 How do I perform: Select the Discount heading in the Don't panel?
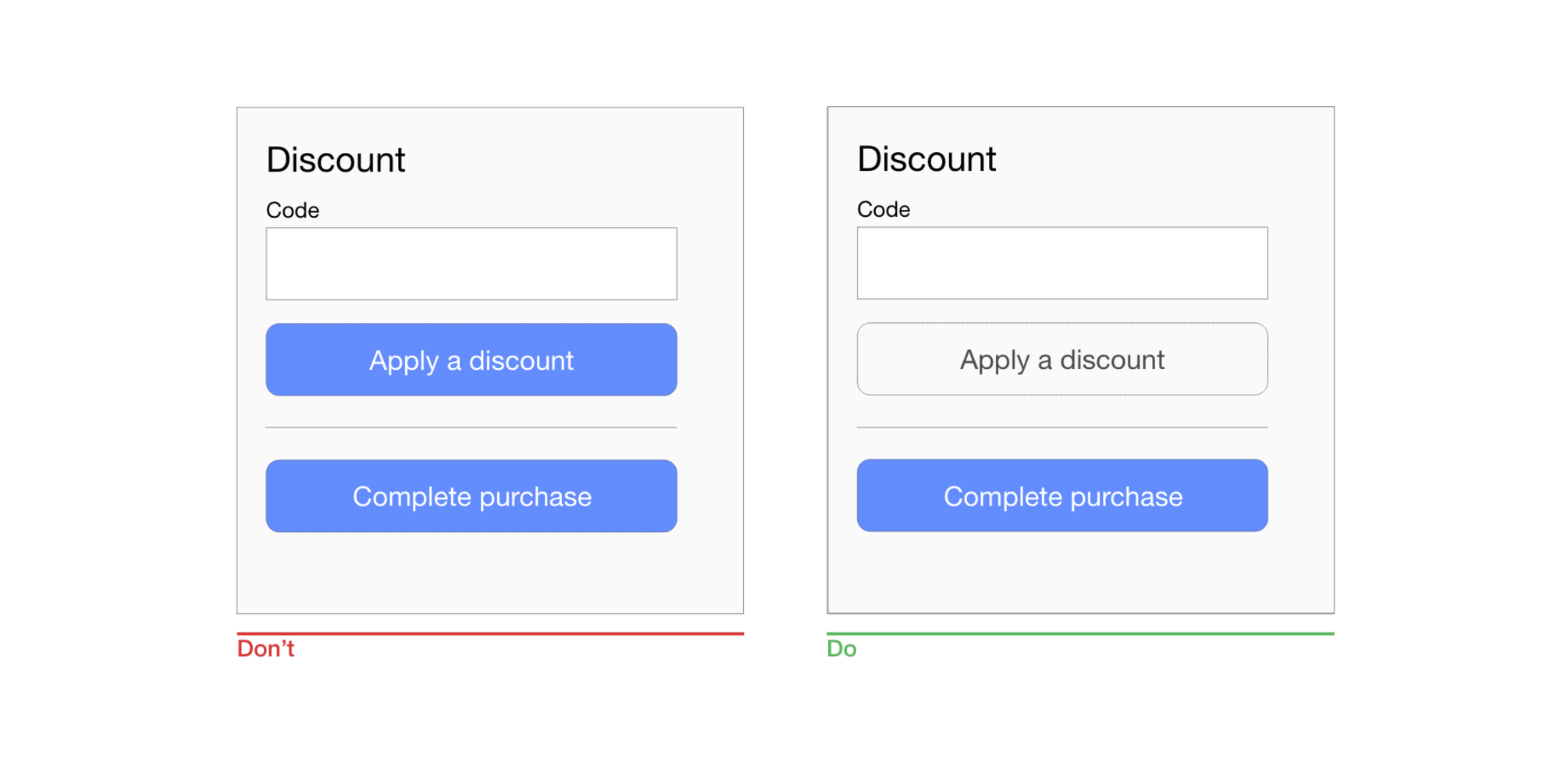336,160
